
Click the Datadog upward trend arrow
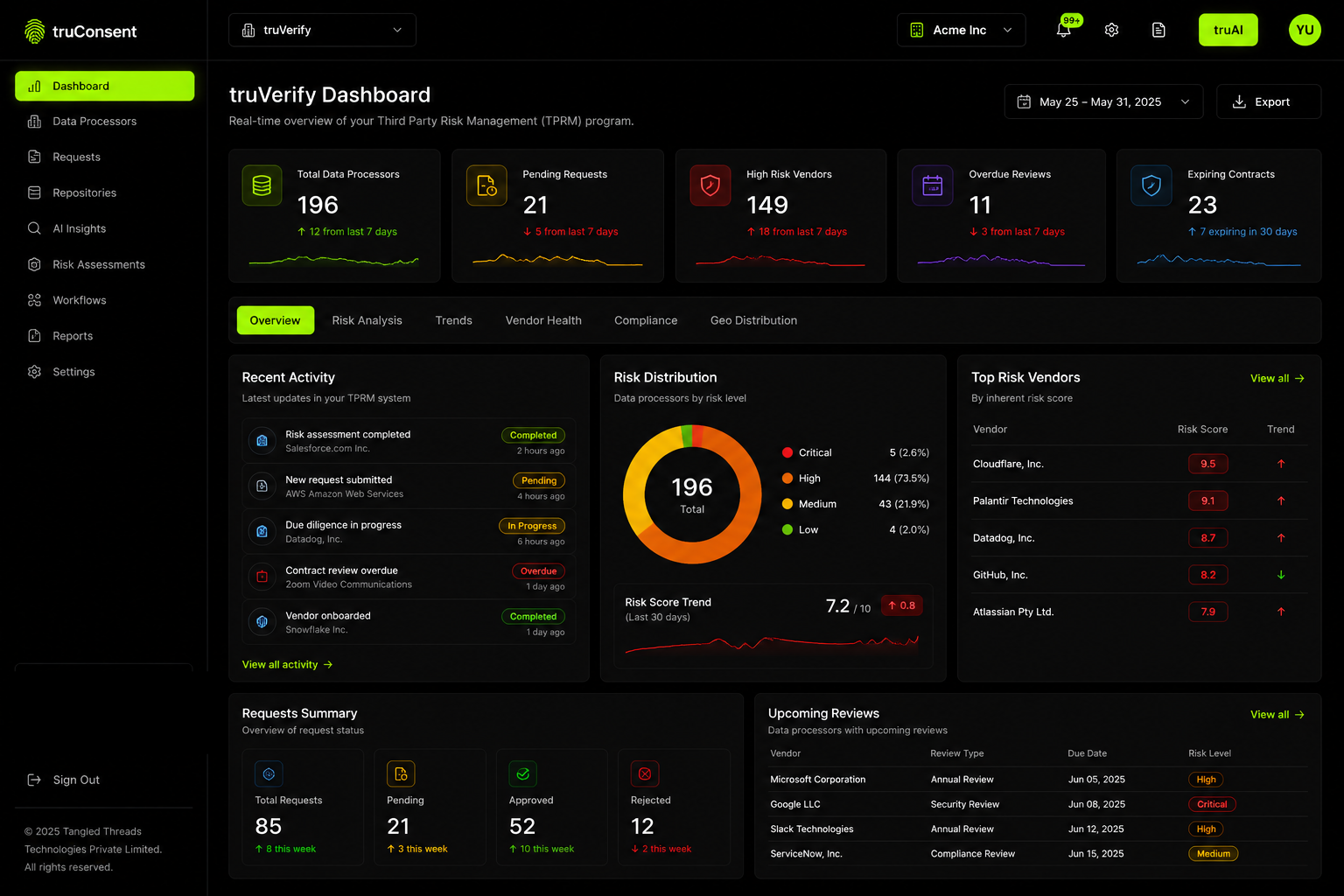(x=1281, y=538)
